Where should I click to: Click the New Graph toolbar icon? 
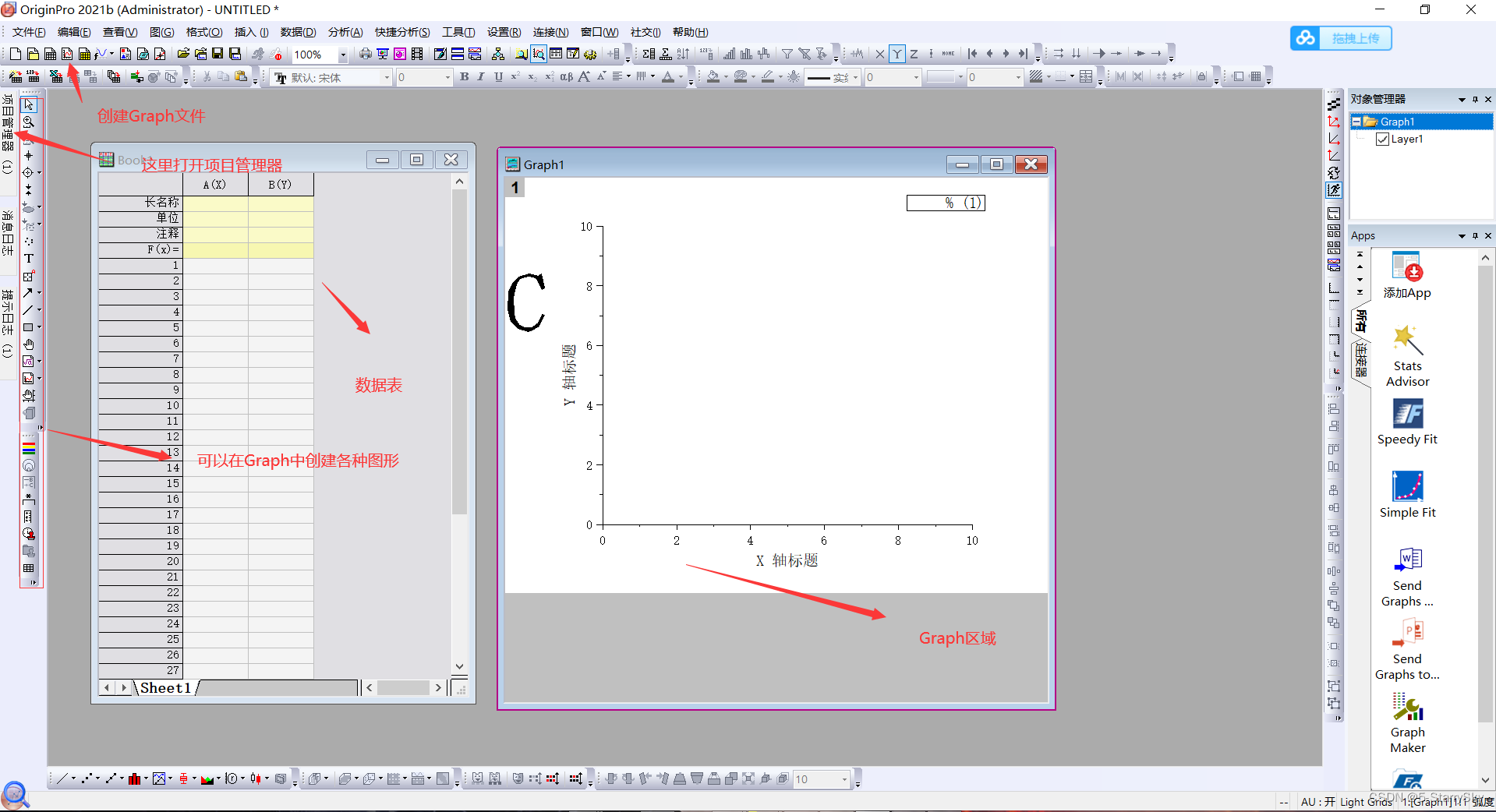67,54
